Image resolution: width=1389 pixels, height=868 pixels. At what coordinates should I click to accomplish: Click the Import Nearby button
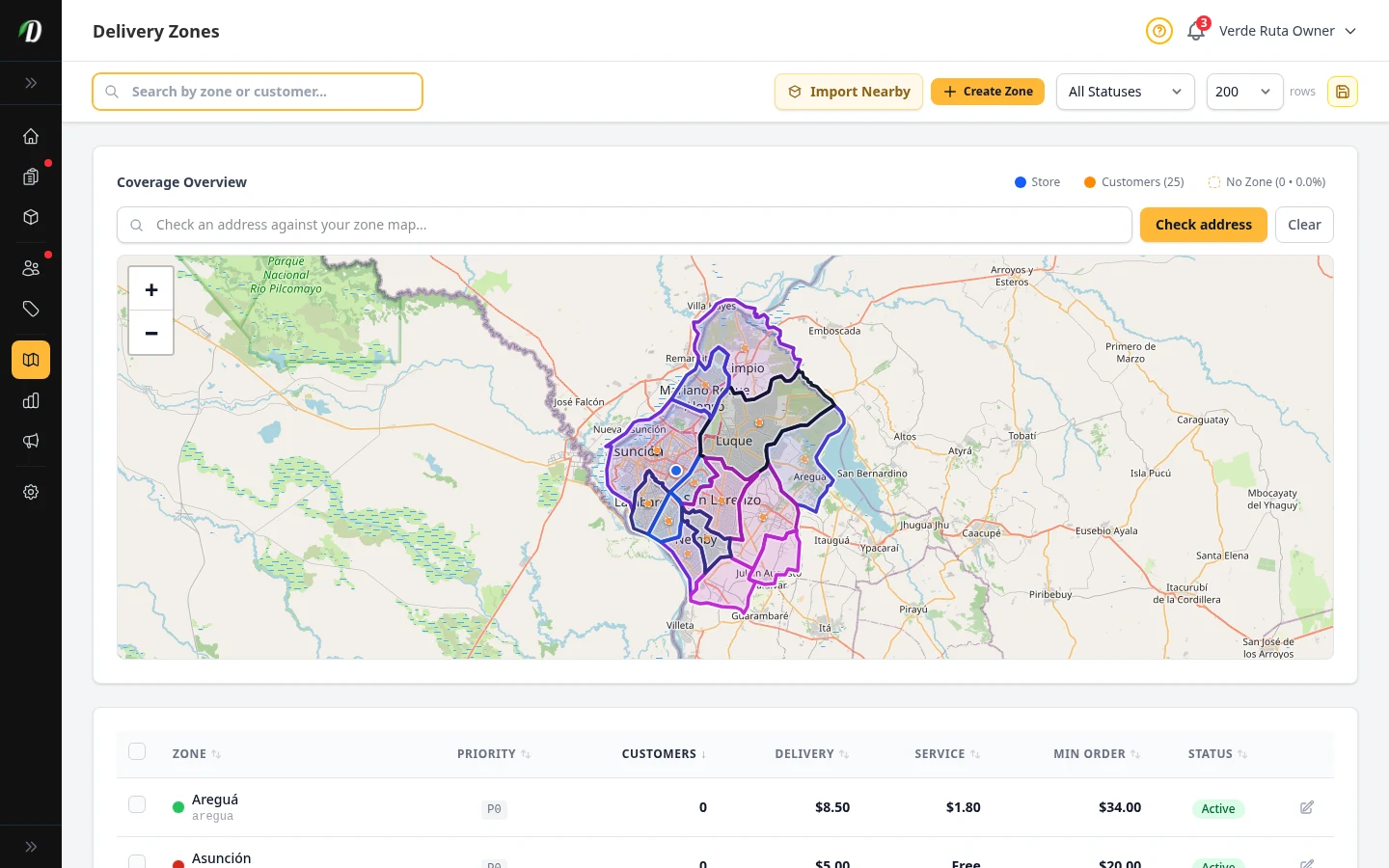point(848,92)
